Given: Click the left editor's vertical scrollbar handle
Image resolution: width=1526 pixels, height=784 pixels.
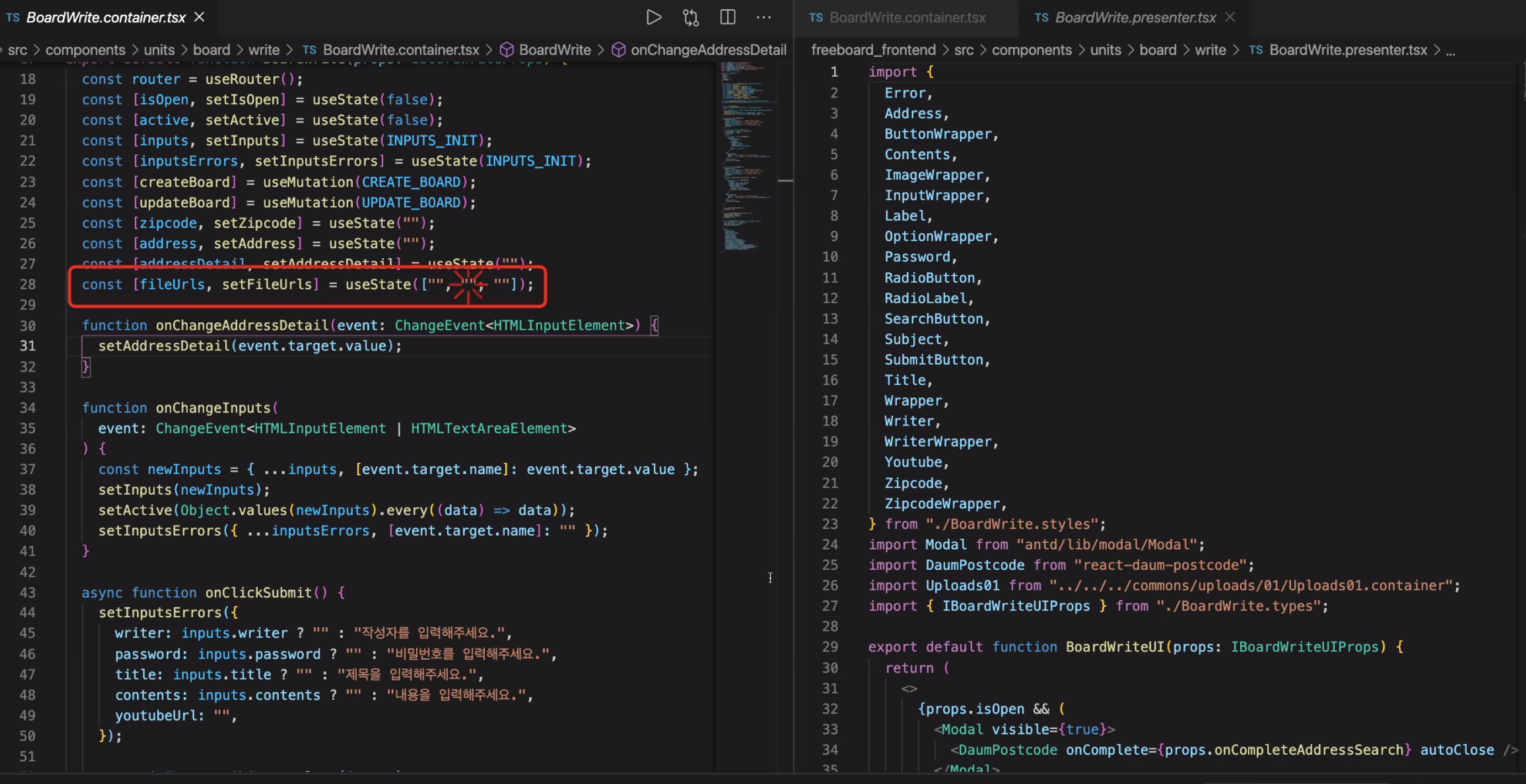Looking at the screenshot, I should (785, 180).
